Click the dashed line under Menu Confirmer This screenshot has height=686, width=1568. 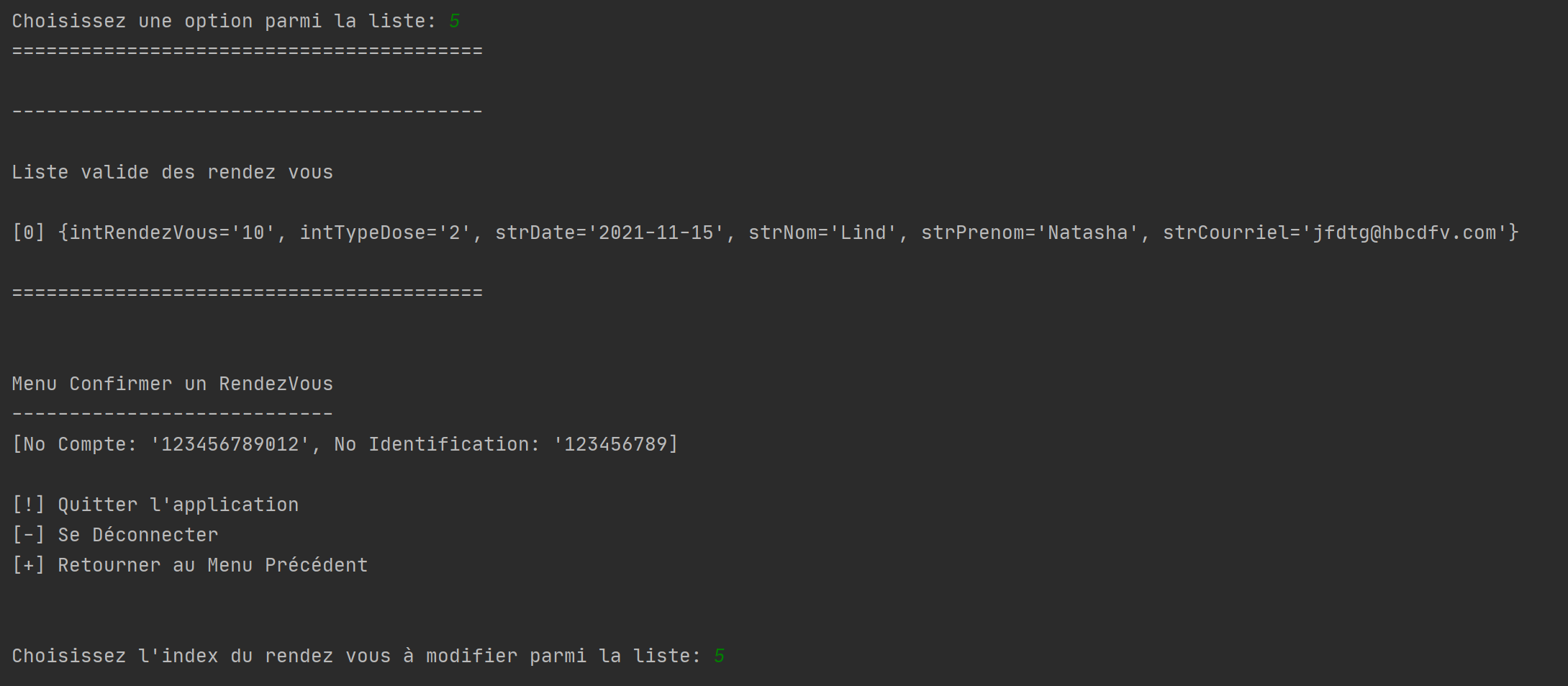point(173,414)
